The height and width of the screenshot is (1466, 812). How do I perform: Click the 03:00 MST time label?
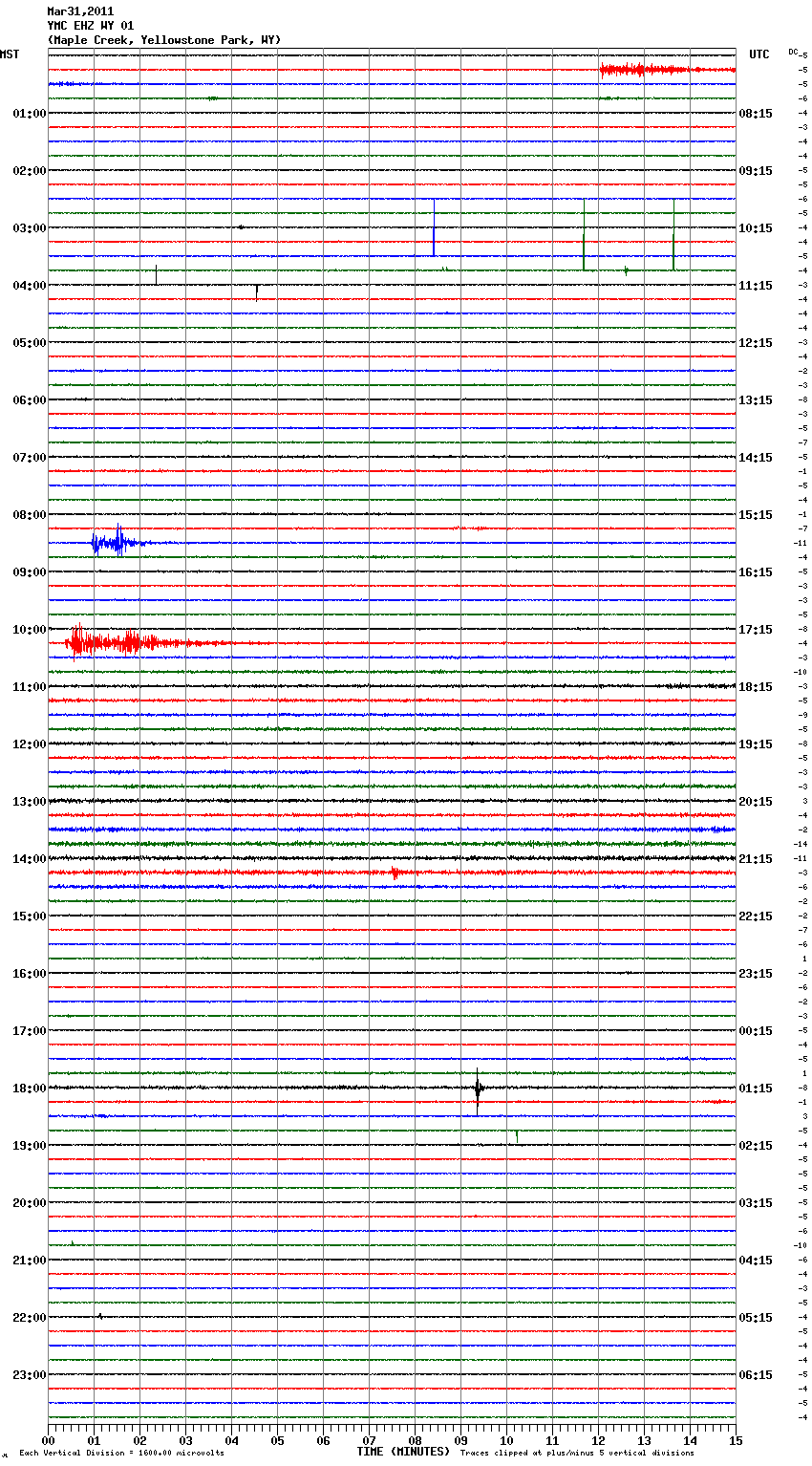tap(30, 228)
